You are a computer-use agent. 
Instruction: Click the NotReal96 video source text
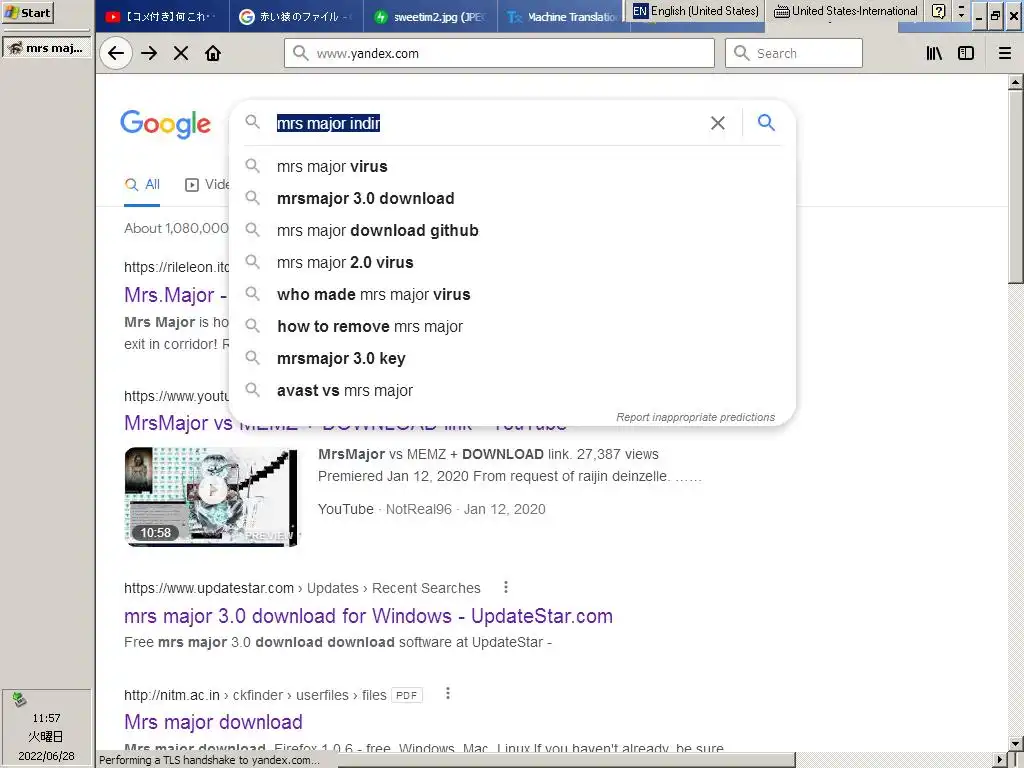pos(418,509)
